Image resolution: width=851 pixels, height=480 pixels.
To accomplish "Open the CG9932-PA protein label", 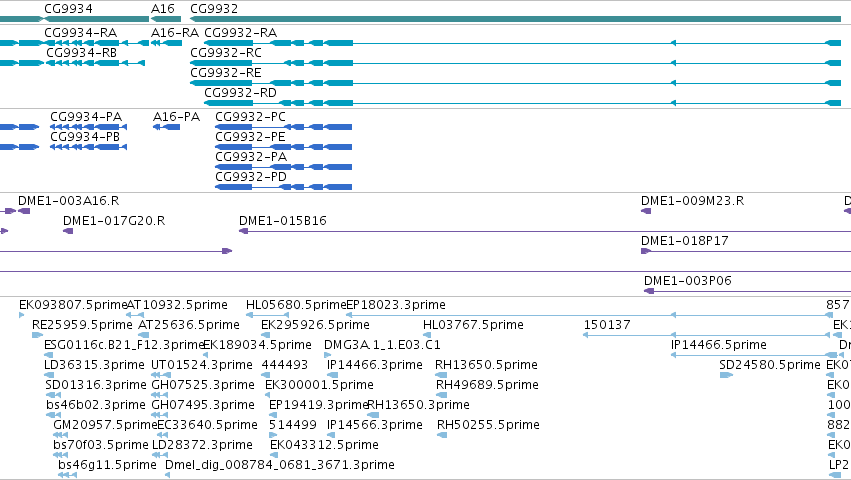I will click(251, 157).
